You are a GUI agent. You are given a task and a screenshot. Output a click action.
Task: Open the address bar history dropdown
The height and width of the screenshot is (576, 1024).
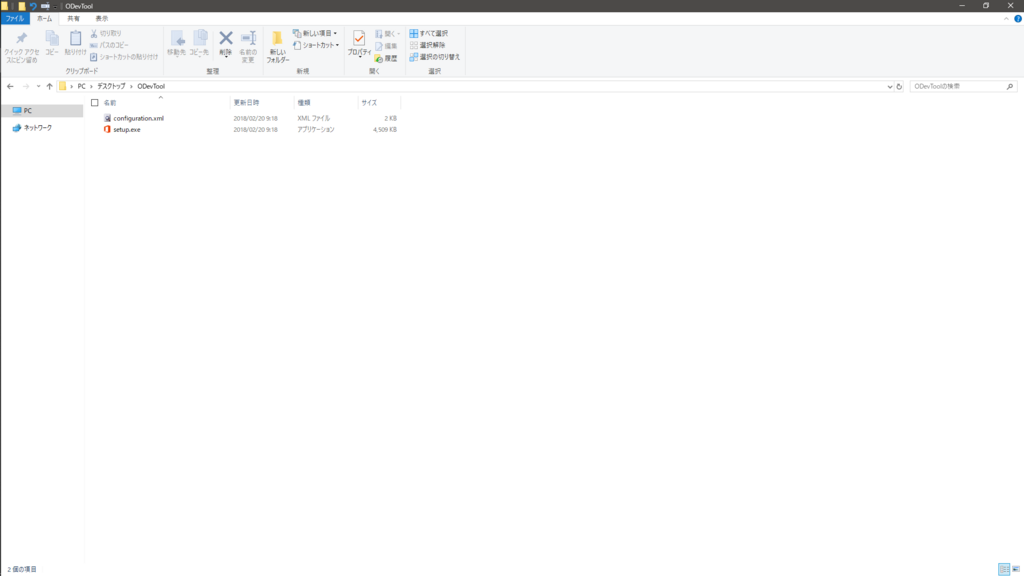click(889, 86)
